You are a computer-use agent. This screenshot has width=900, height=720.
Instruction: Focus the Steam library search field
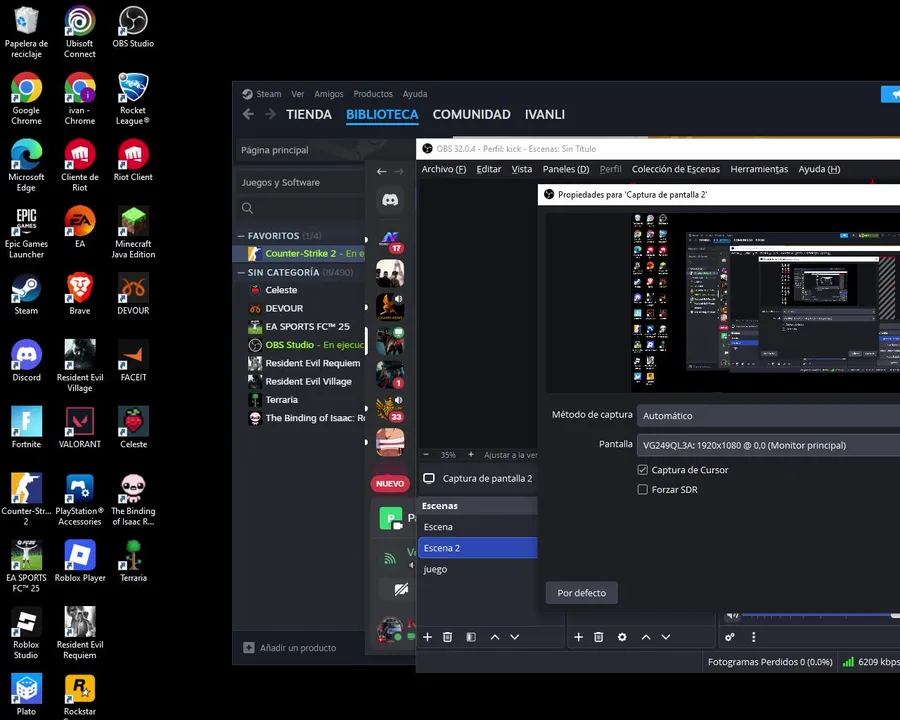pyautogui.click(x=300, y=208)
